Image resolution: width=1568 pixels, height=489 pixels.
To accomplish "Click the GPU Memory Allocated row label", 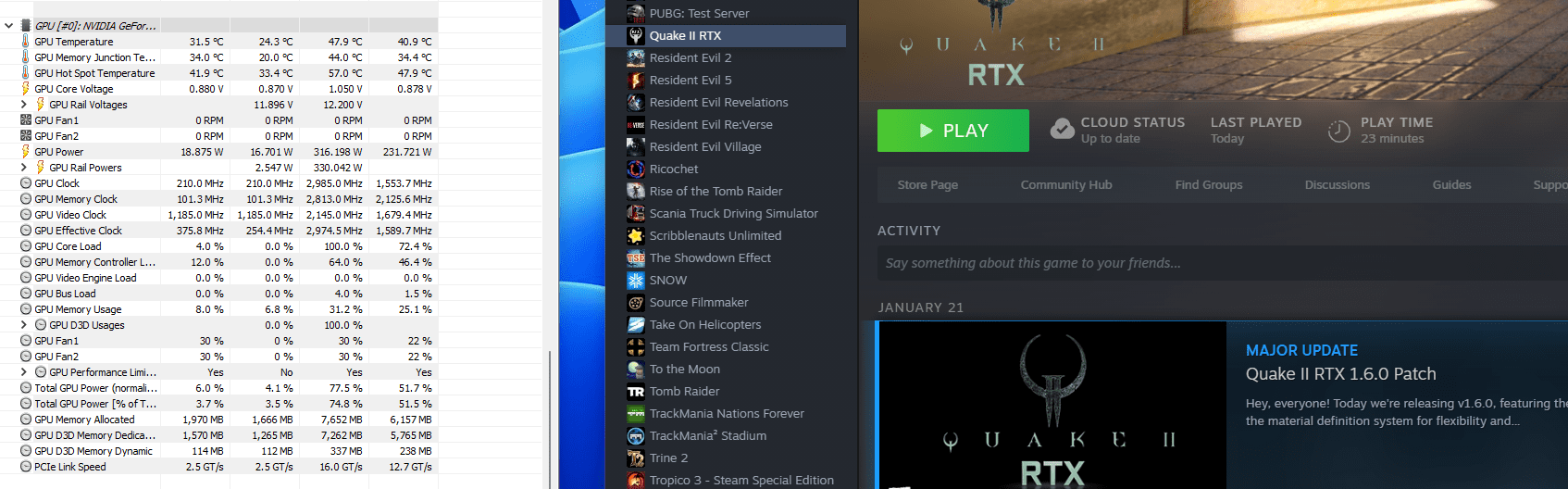I will tap(84, 420).
